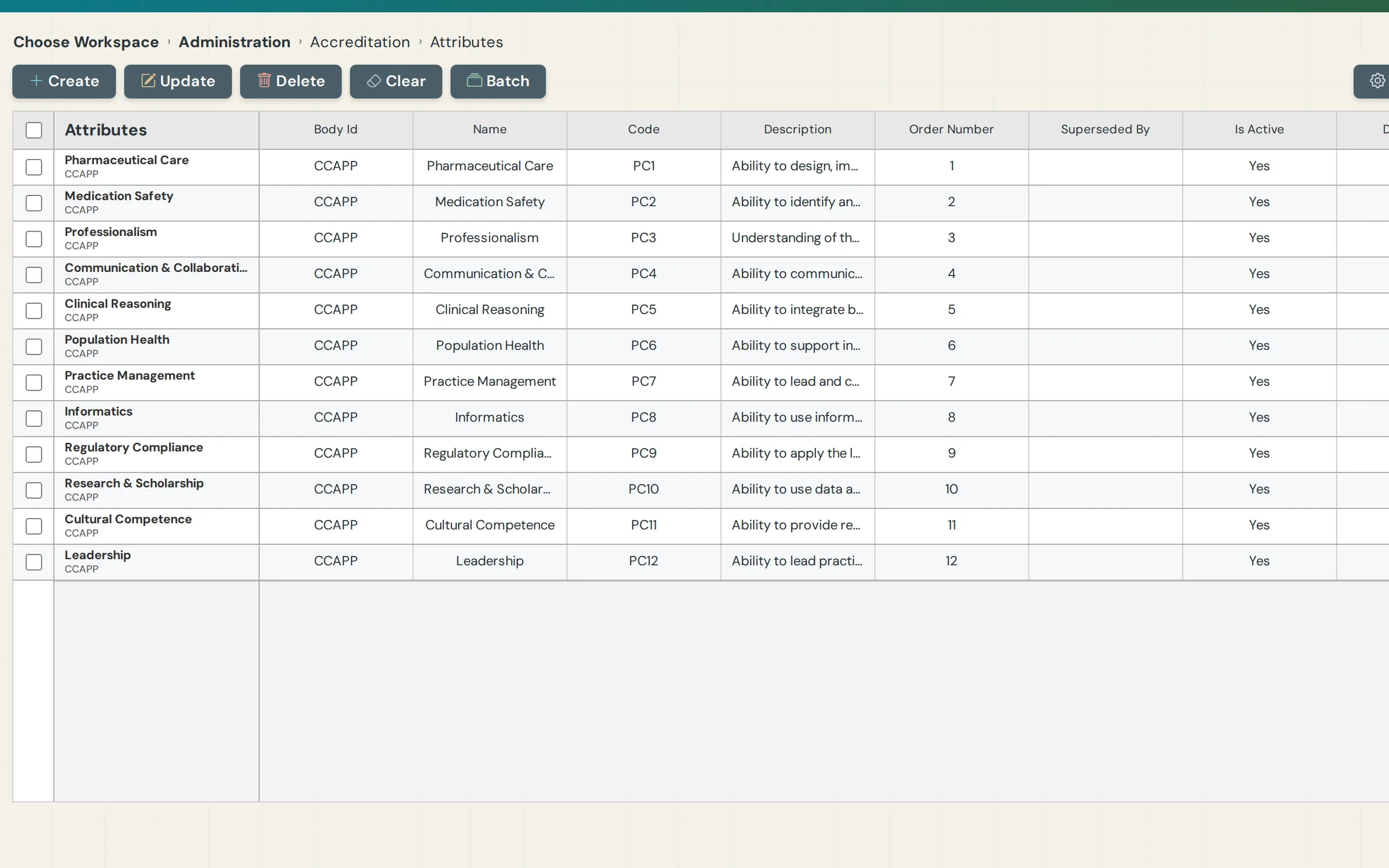Click the Create button
Viewport: 1389px width, 868px height.
click(64, 81)
